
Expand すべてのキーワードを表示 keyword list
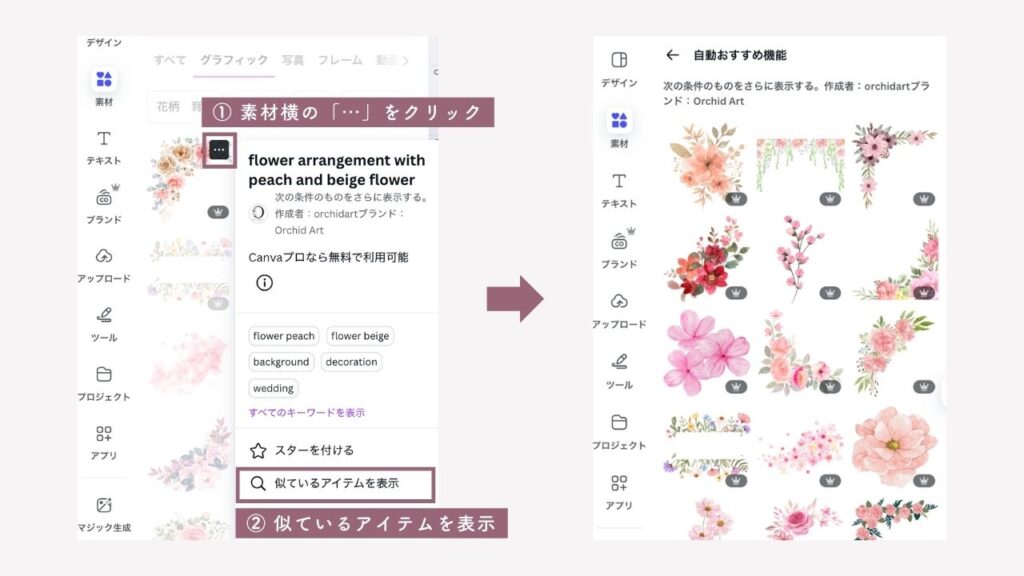[x=306, y=412]
